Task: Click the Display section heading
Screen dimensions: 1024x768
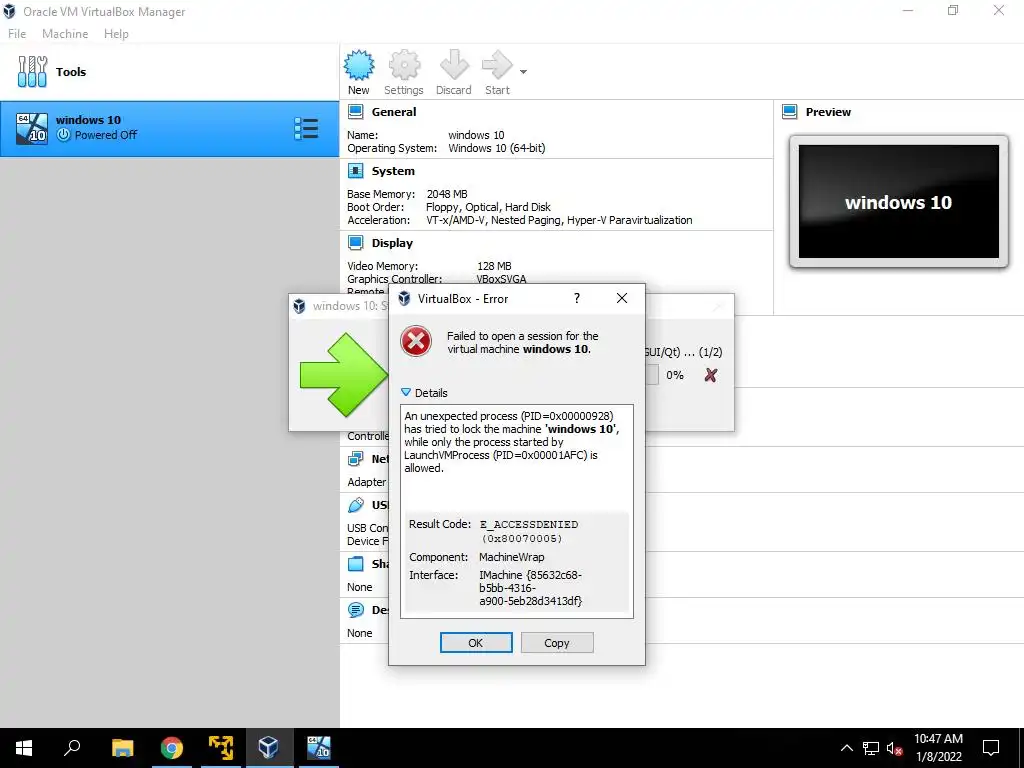Action: click(392, 243)
